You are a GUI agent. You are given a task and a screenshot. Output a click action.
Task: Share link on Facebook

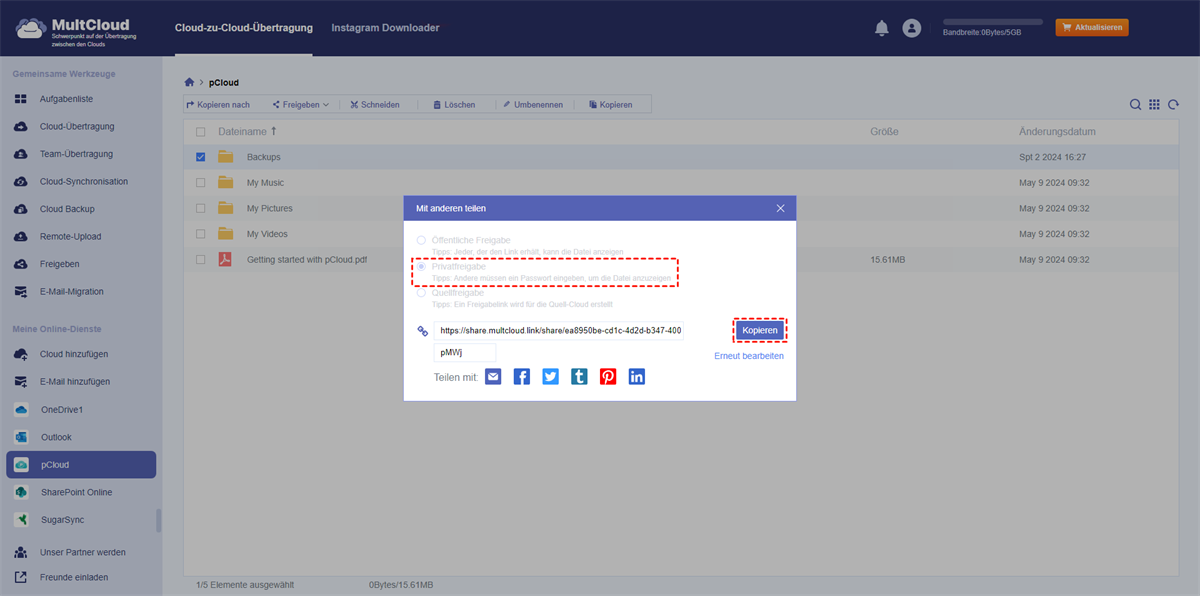point(522,376)
